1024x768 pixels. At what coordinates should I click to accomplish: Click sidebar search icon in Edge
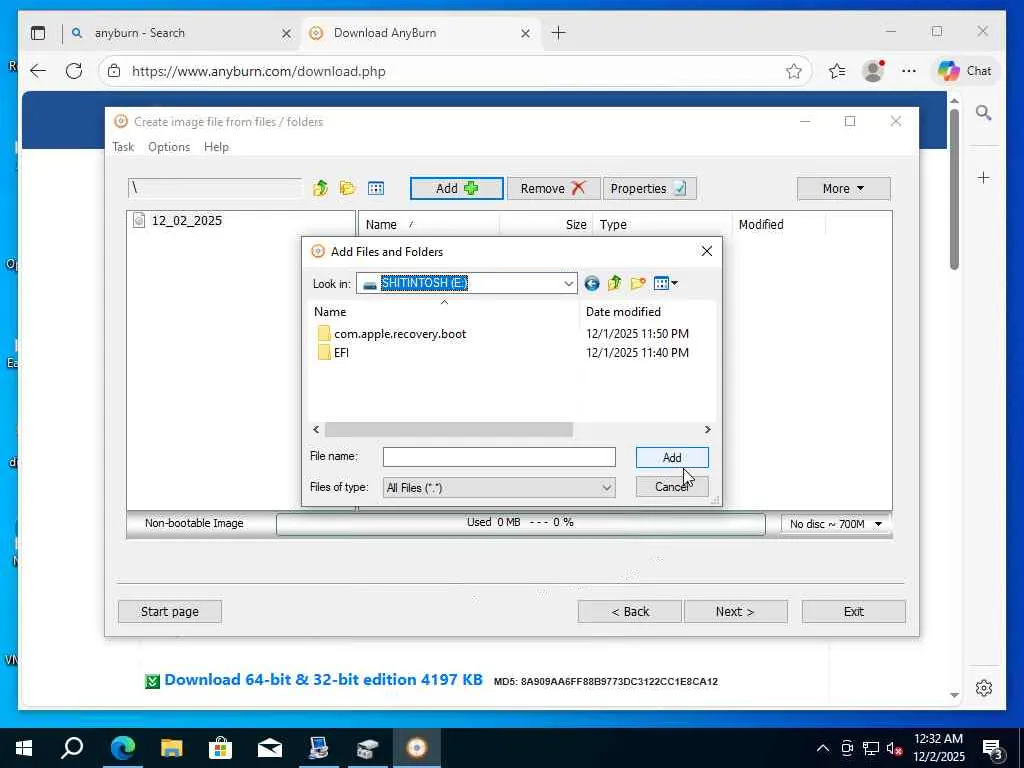point(984,113)
